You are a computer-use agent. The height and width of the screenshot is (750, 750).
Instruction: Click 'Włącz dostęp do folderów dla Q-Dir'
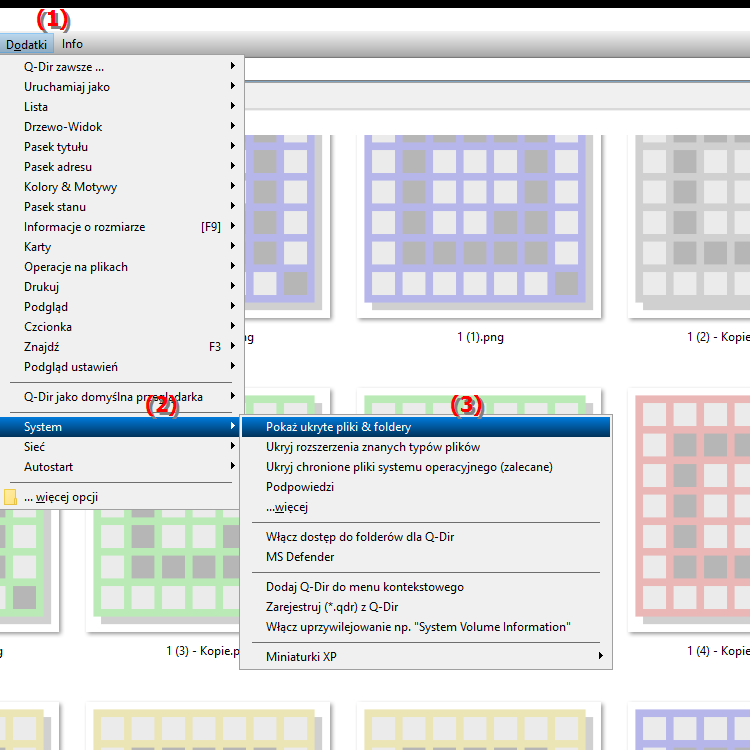(426, 537)
